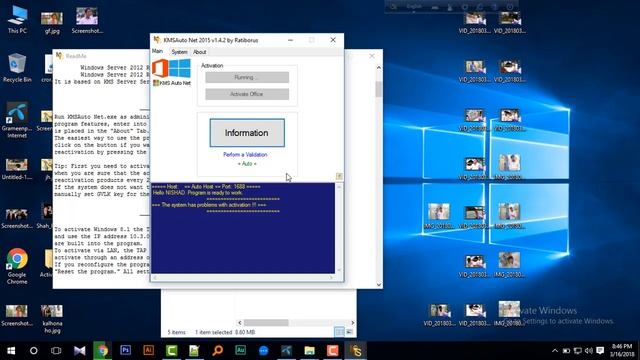Viewport: 640px width, 360px height.
Task: Switch File Explorer to large icons view
Action: [349, 332]
